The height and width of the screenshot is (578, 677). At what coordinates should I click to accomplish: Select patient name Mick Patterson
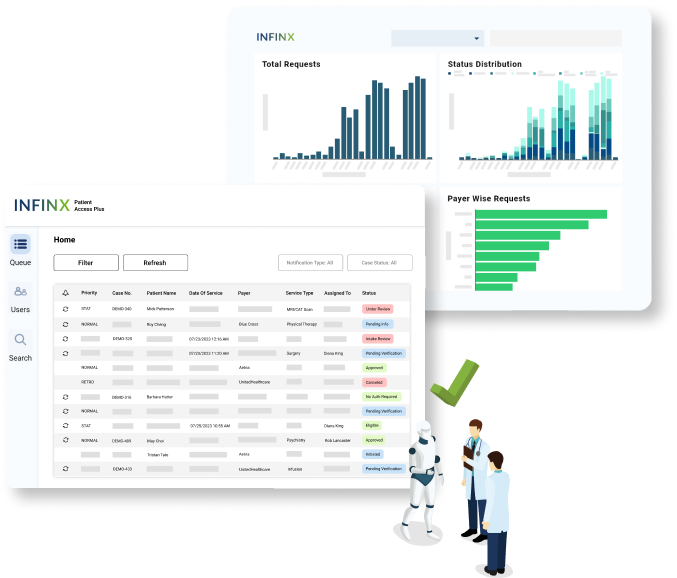(x=160, y=309)
